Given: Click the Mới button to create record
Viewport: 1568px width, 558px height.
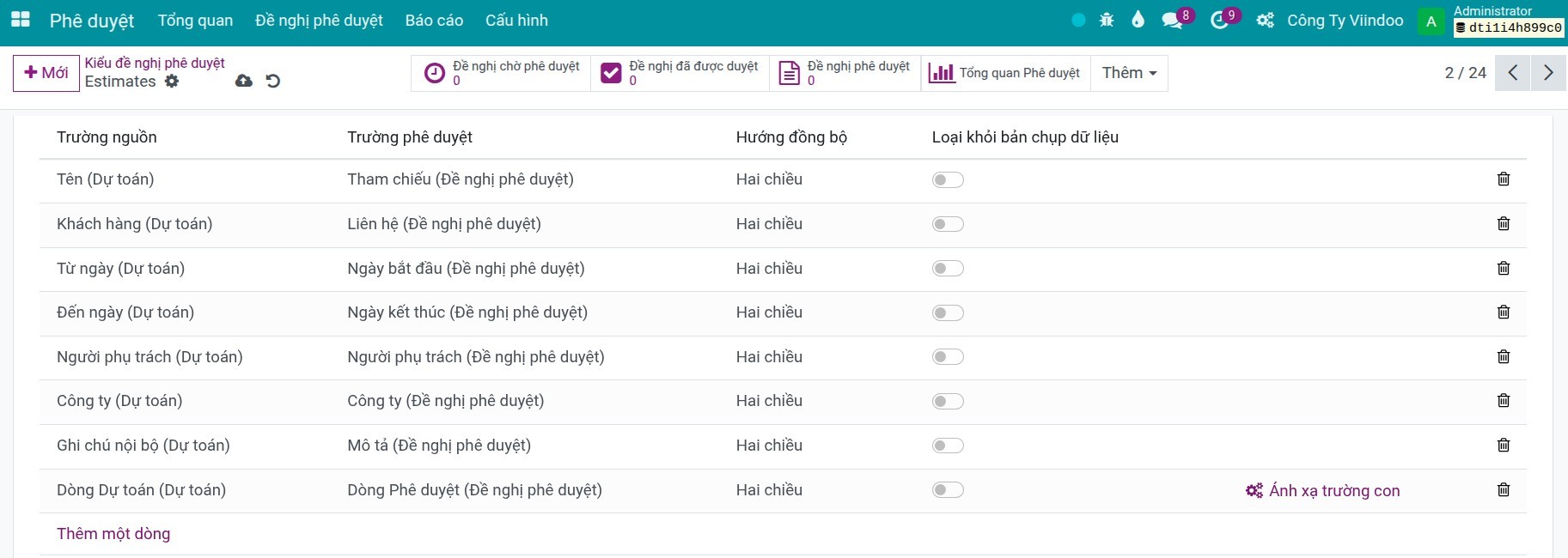Looking at the screenshot, I should [46, 73].
